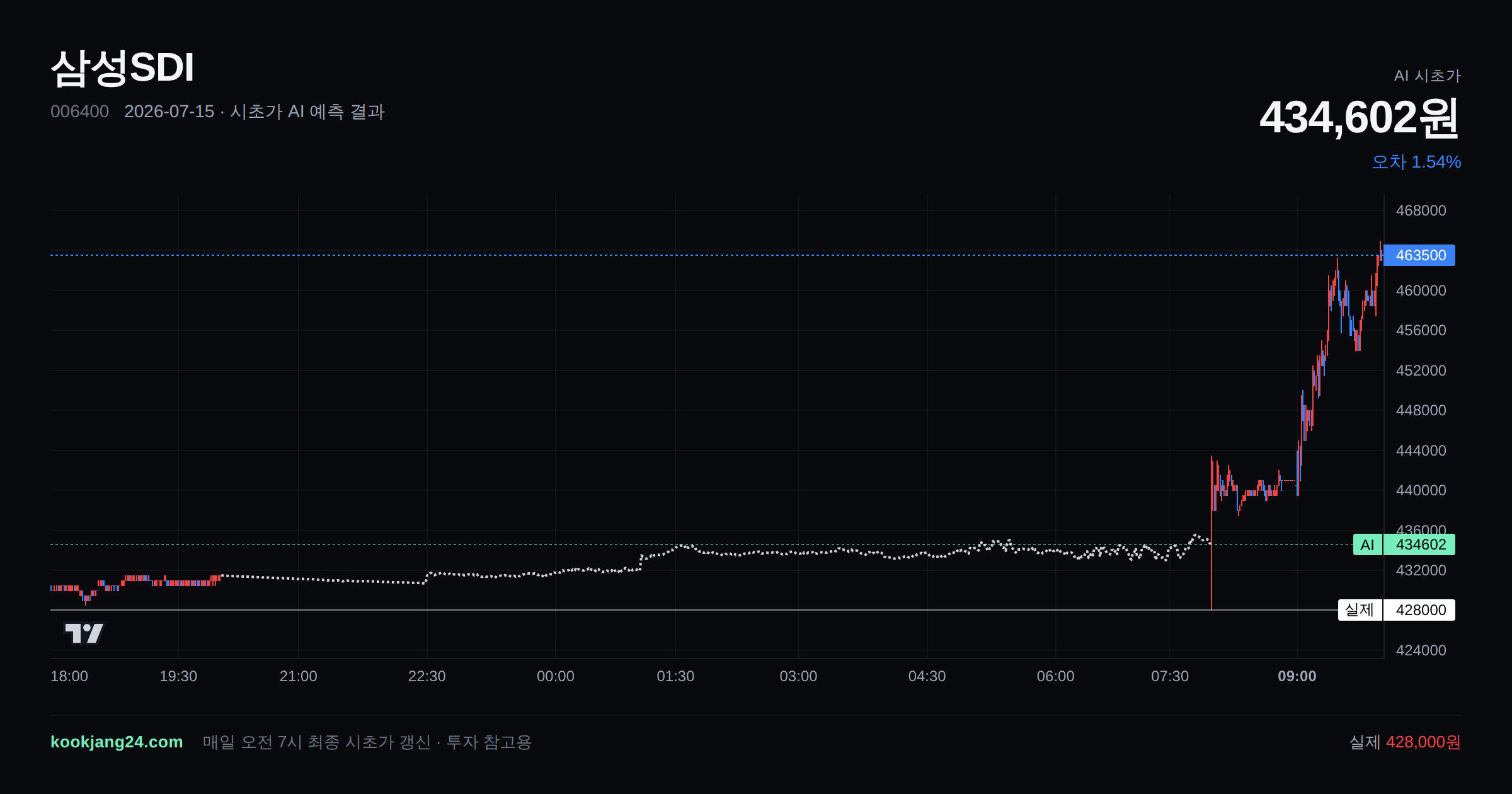The width and height of the screenshot is (1512, 794).
Task: Click the 434,602원 predicted price
Action: (1360, 118)
